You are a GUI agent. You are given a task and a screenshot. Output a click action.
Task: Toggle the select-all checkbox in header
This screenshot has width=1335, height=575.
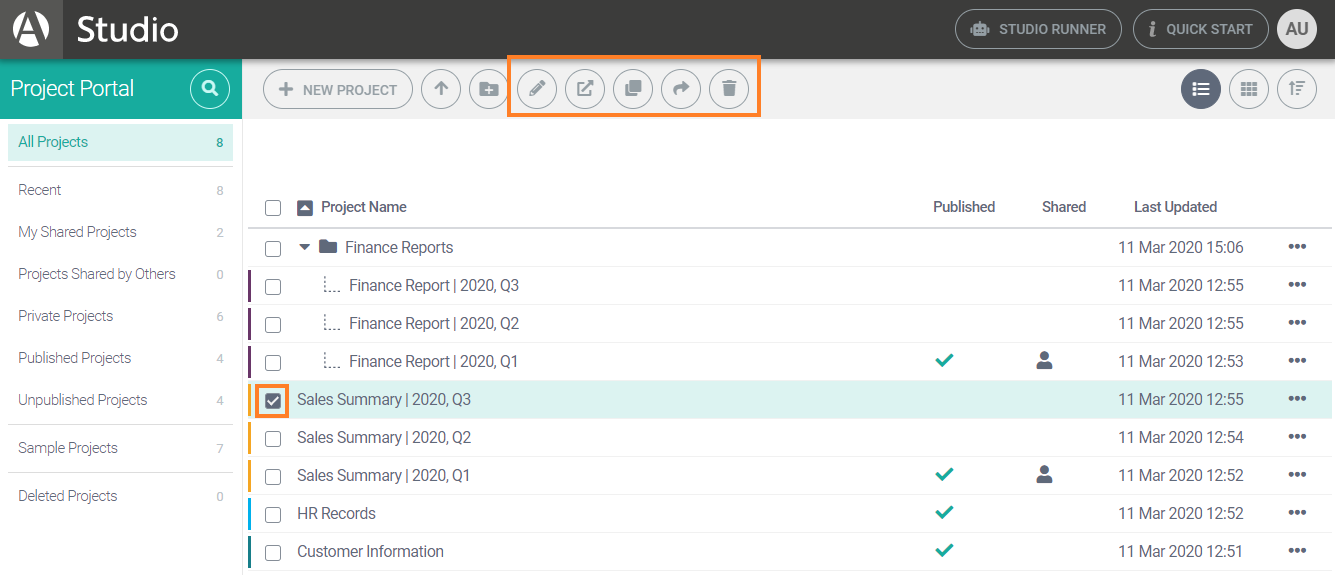[273, 208]
